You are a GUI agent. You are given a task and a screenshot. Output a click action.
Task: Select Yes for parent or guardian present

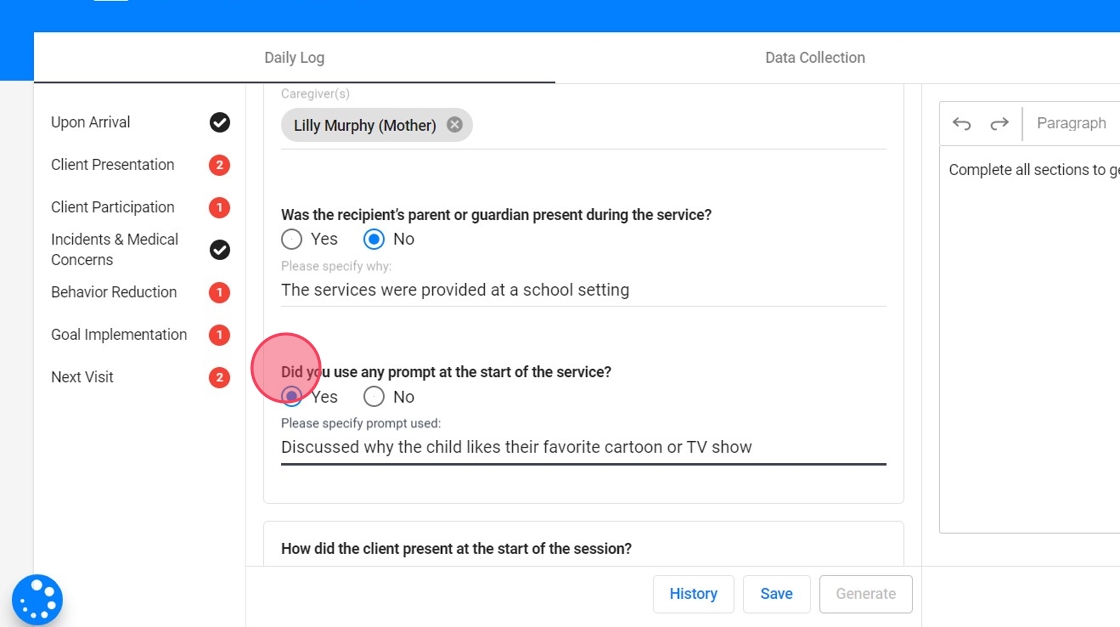click(292, 239)
